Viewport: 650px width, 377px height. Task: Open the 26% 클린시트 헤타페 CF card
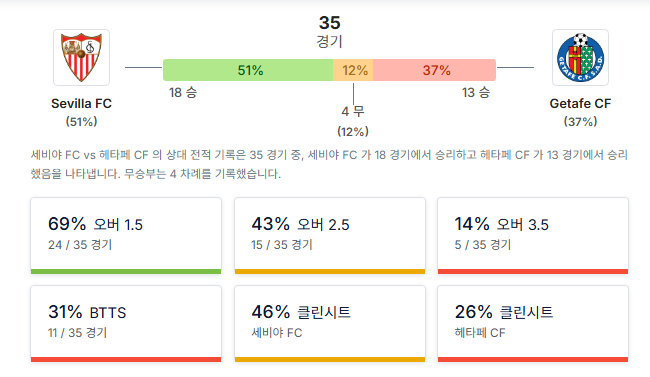[533, 323]
